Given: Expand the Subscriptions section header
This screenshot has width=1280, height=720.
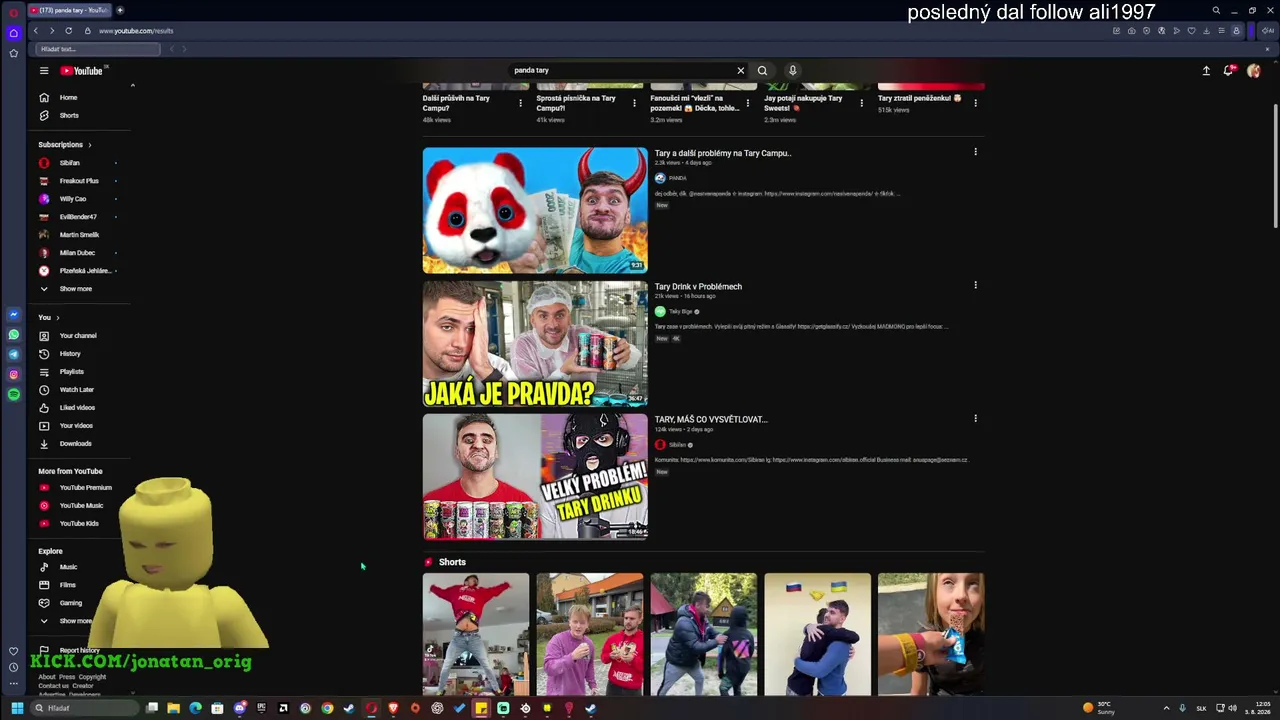Looking at the screenshot, I should point(65,145).
